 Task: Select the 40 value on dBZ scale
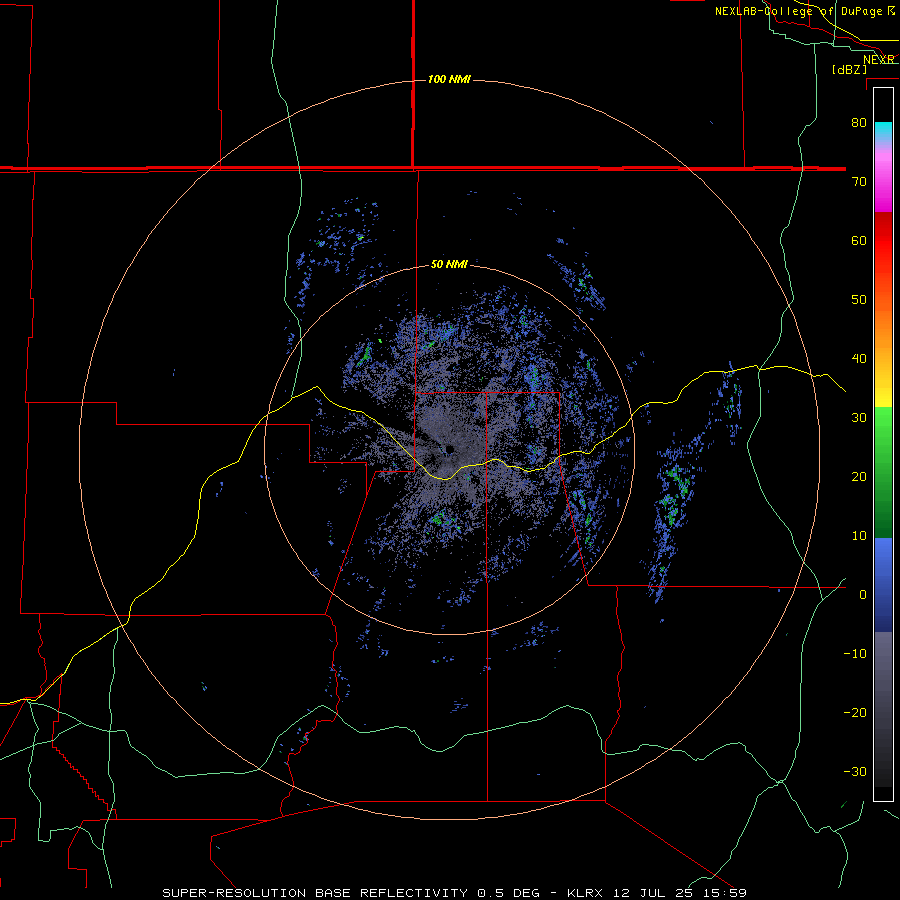[x=859, y=359]
